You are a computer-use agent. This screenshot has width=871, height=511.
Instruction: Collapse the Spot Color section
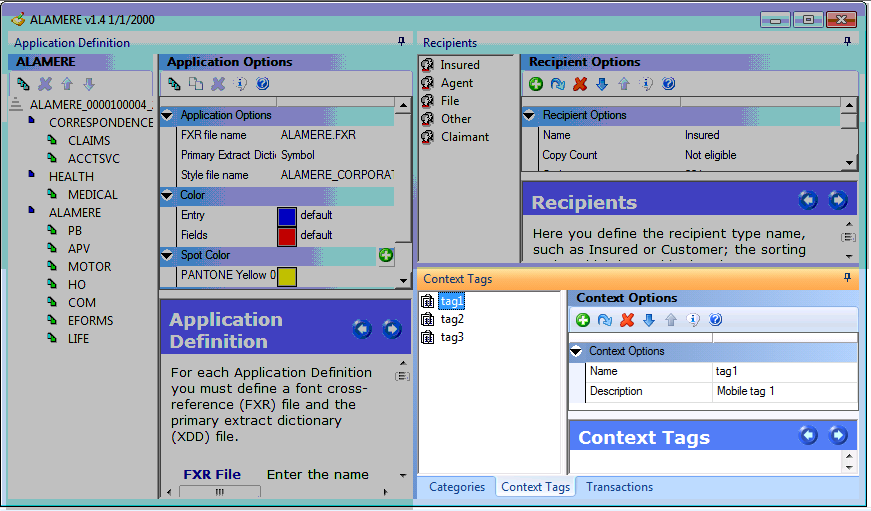coord(167,255)
